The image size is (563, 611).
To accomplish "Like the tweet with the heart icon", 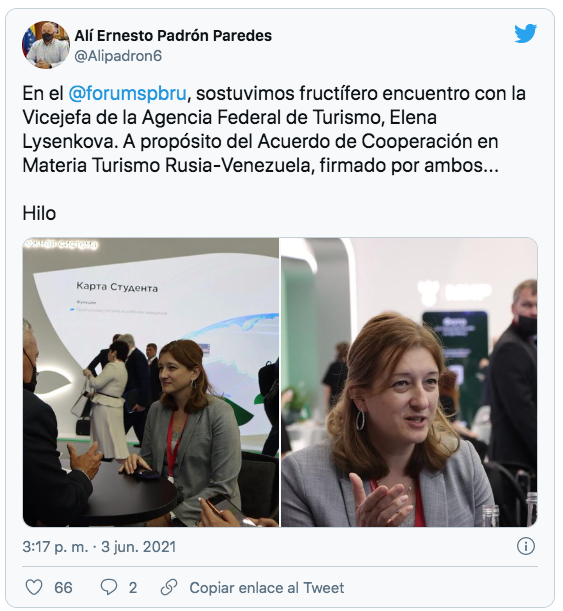I will 34,587.
